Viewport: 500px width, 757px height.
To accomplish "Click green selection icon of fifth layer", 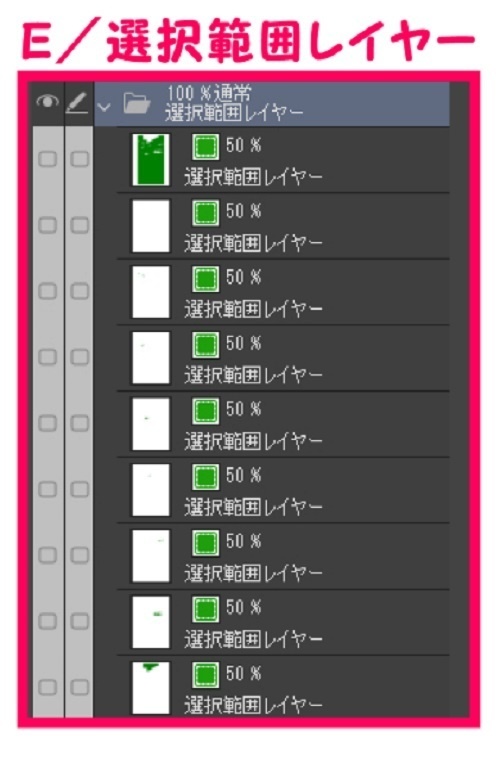I will [206, 411].
